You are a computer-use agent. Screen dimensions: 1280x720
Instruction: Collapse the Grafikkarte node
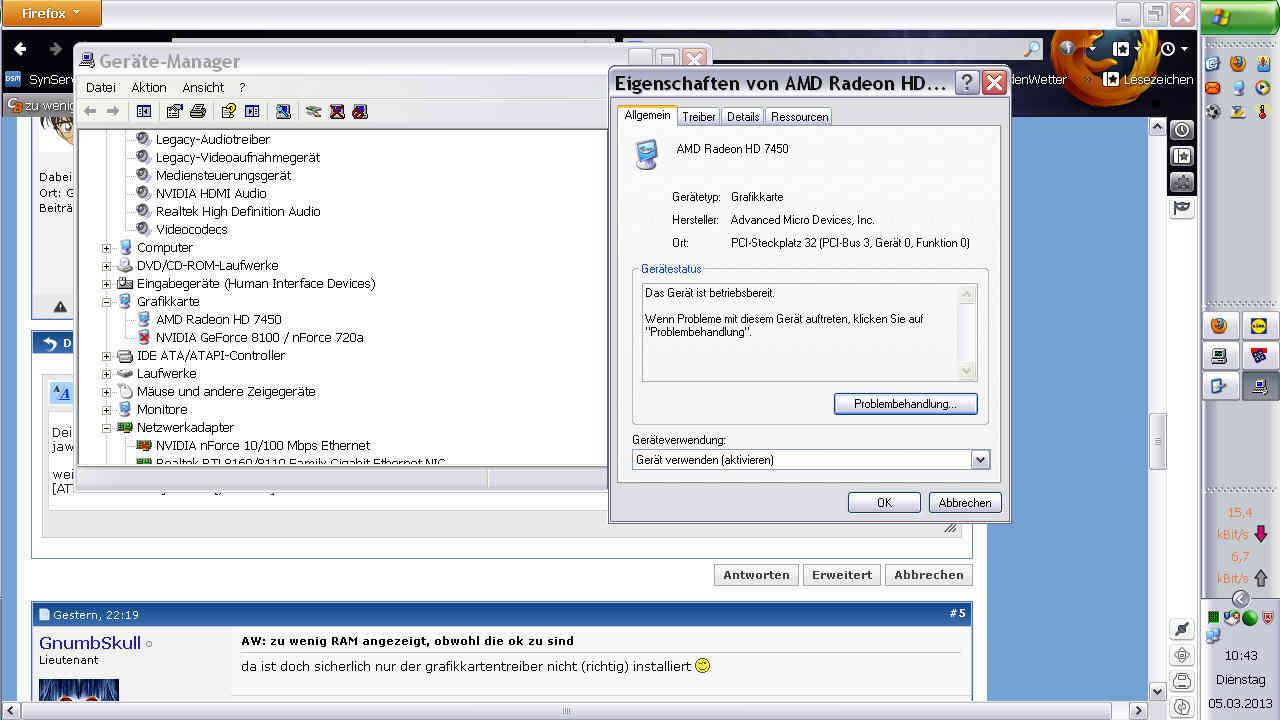coord(107,302)
